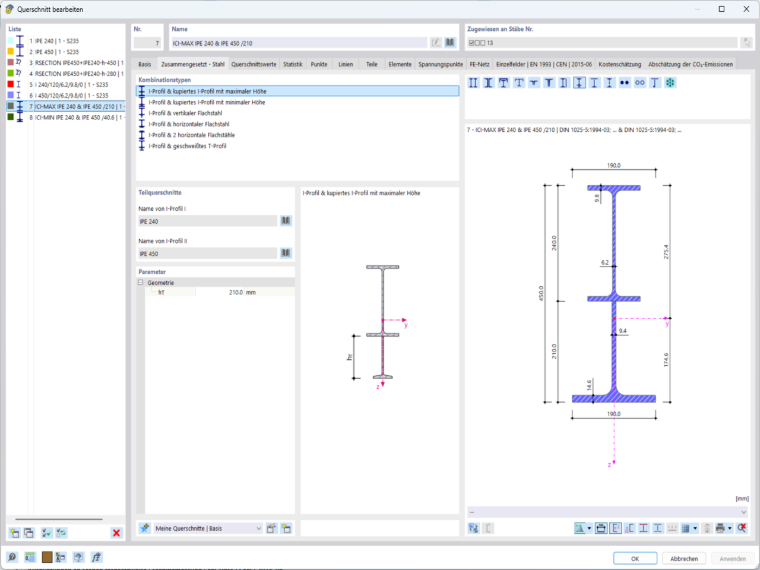
Task: Open cross-section library icon next to Name field
Action: coord(450,43)
